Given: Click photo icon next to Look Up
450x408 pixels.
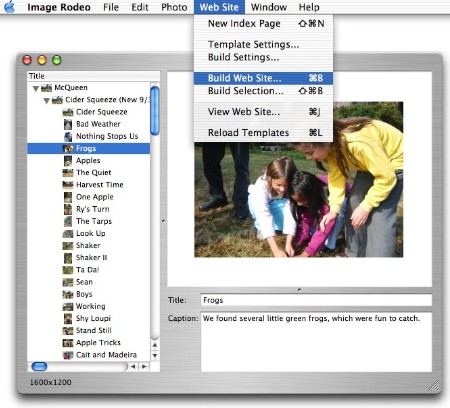Looking at the screenshot, I should (68, 233).
